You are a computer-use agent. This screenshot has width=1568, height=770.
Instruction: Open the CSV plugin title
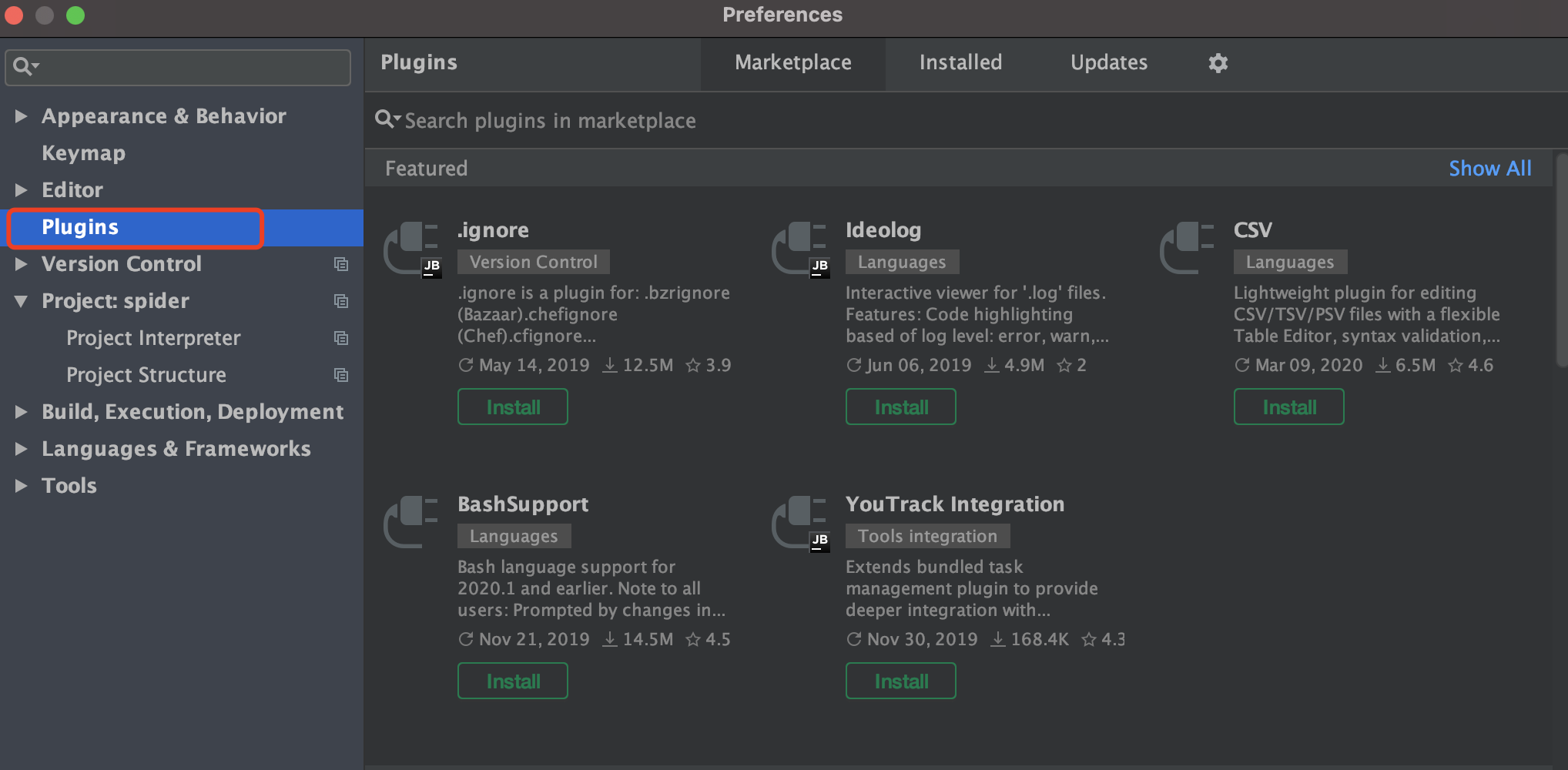pos(1252,230)
